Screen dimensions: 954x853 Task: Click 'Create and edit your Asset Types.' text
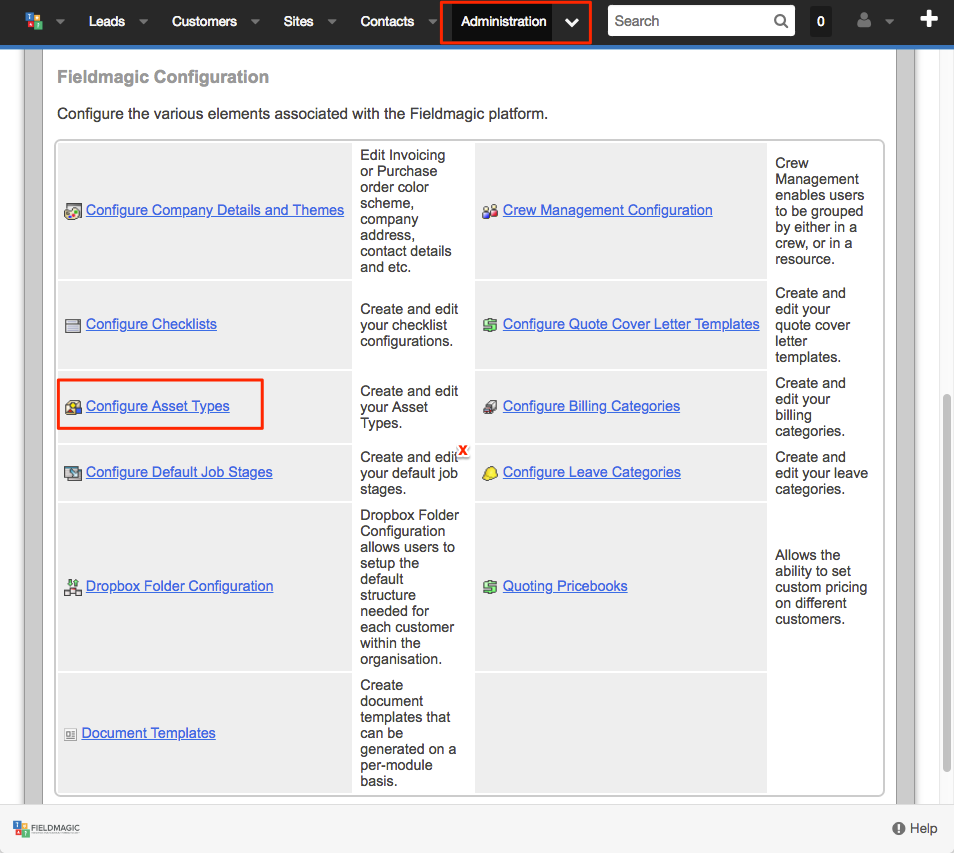[409, 407]
